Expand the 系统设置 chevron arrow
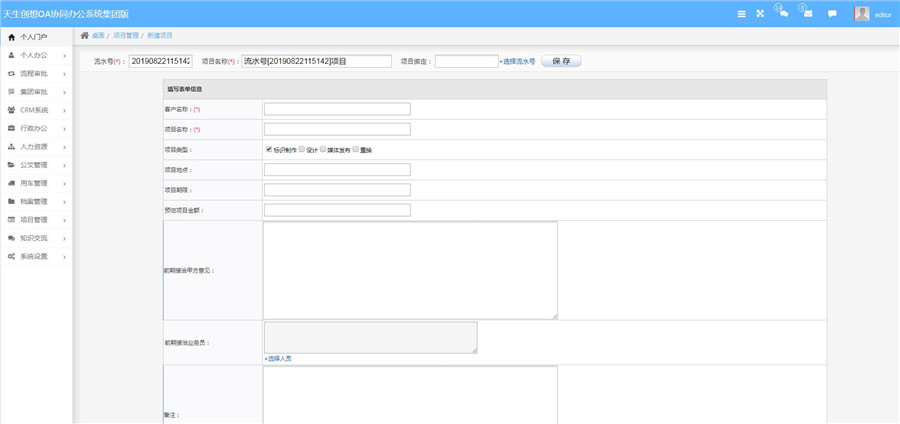 point(64,256)
